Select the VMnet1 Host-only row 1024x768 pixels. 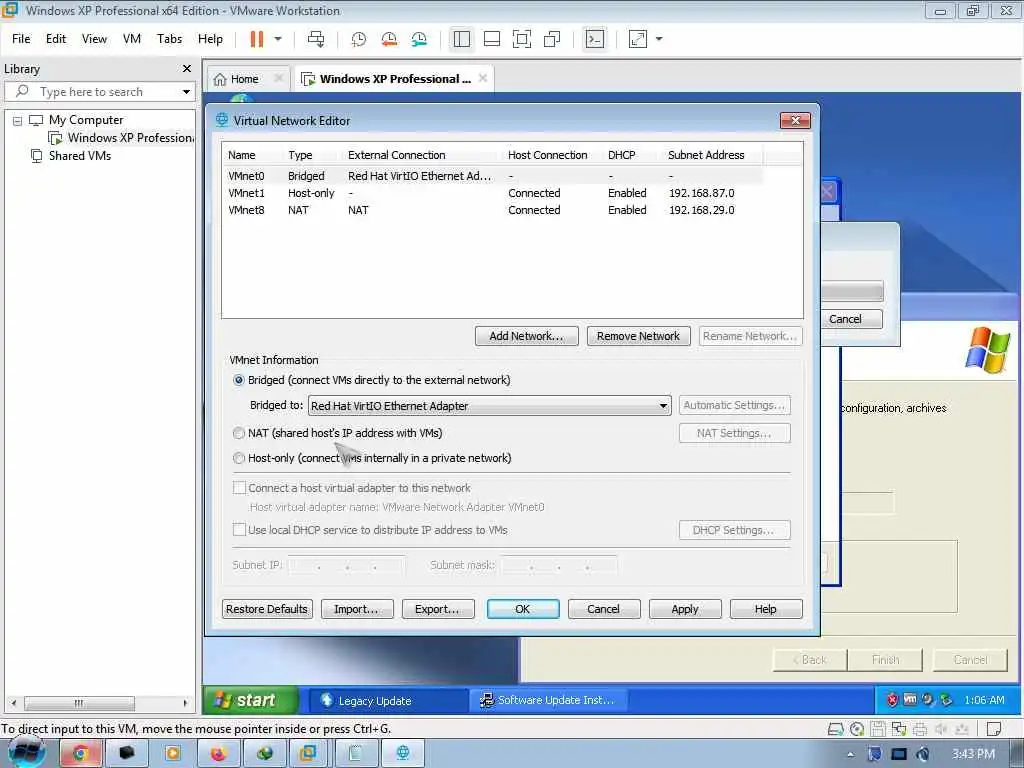click(492, 193)
